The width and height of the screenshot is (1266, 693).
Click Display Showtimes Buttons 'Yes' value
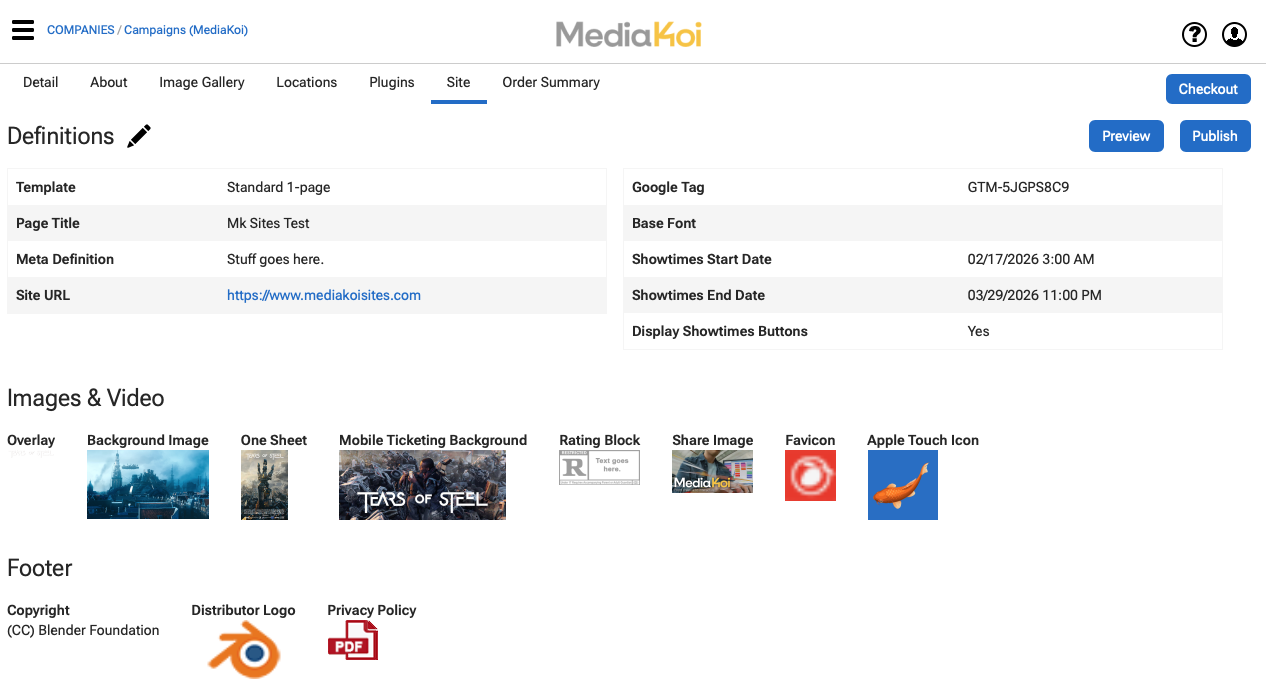pyautogui.click(x=979, y=331)
